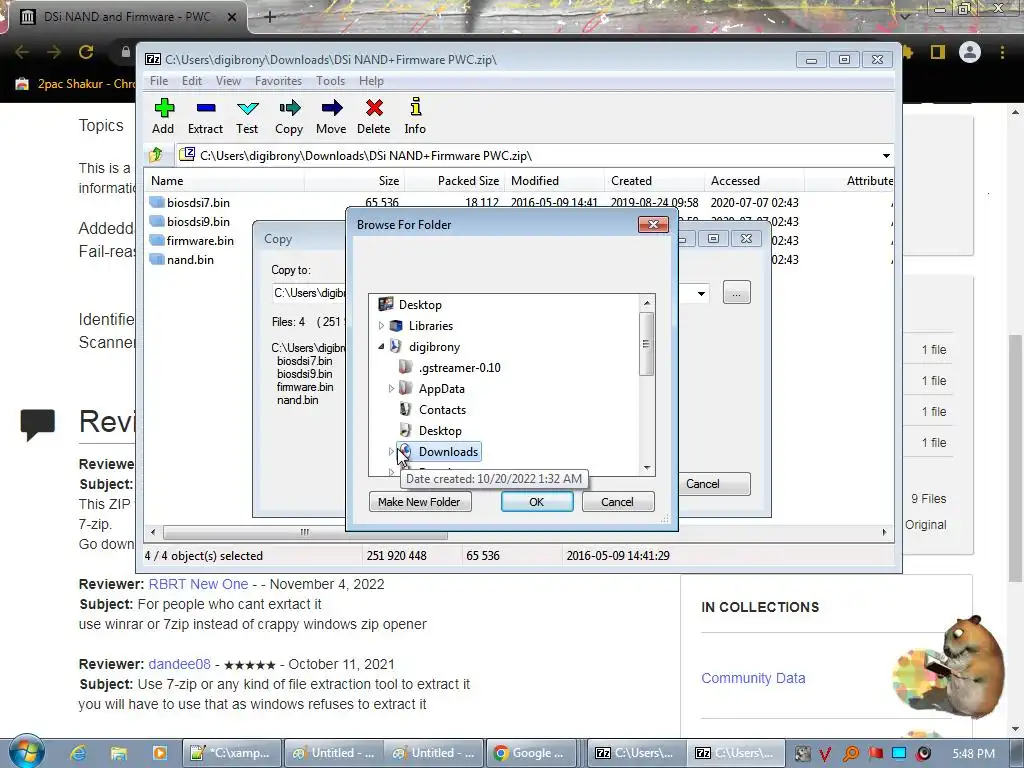Screen dimensions: 1024x768
Task: Sort by the Modified column header
Action: point(554,181)
